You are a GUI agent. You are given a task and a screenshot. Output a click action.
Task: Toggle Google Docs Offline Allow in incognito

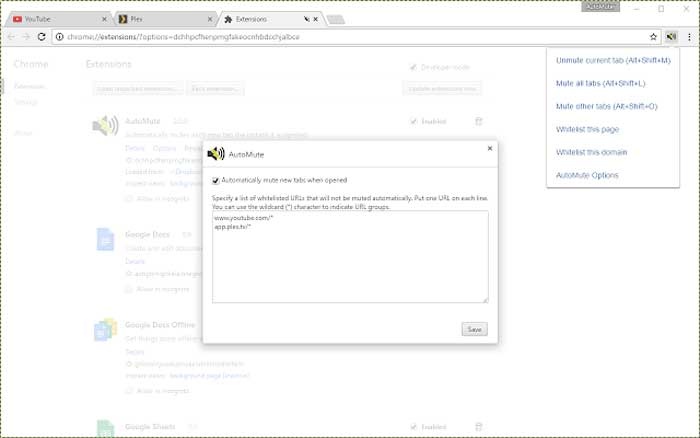(129, 391)
